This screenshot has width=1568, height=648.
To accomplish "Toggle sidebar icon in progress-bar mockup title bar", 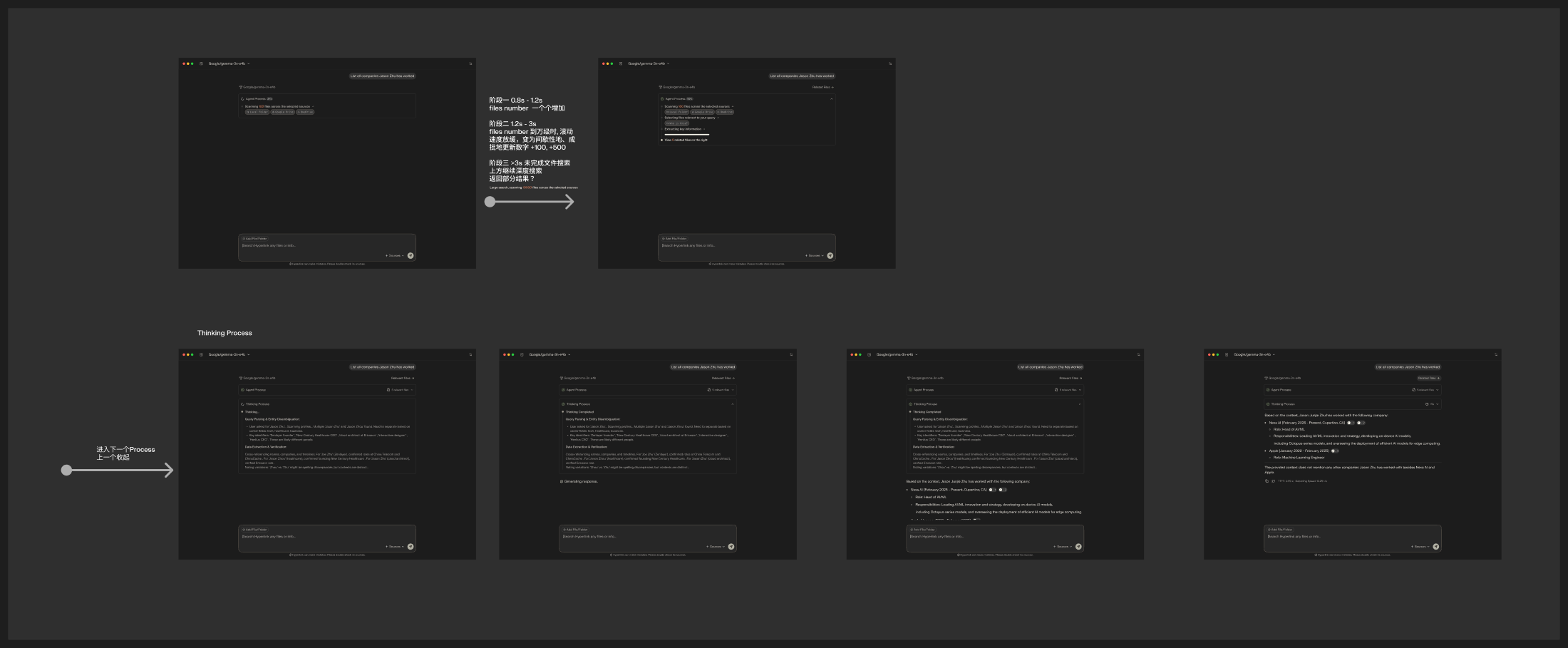I will tap(621, 63).
